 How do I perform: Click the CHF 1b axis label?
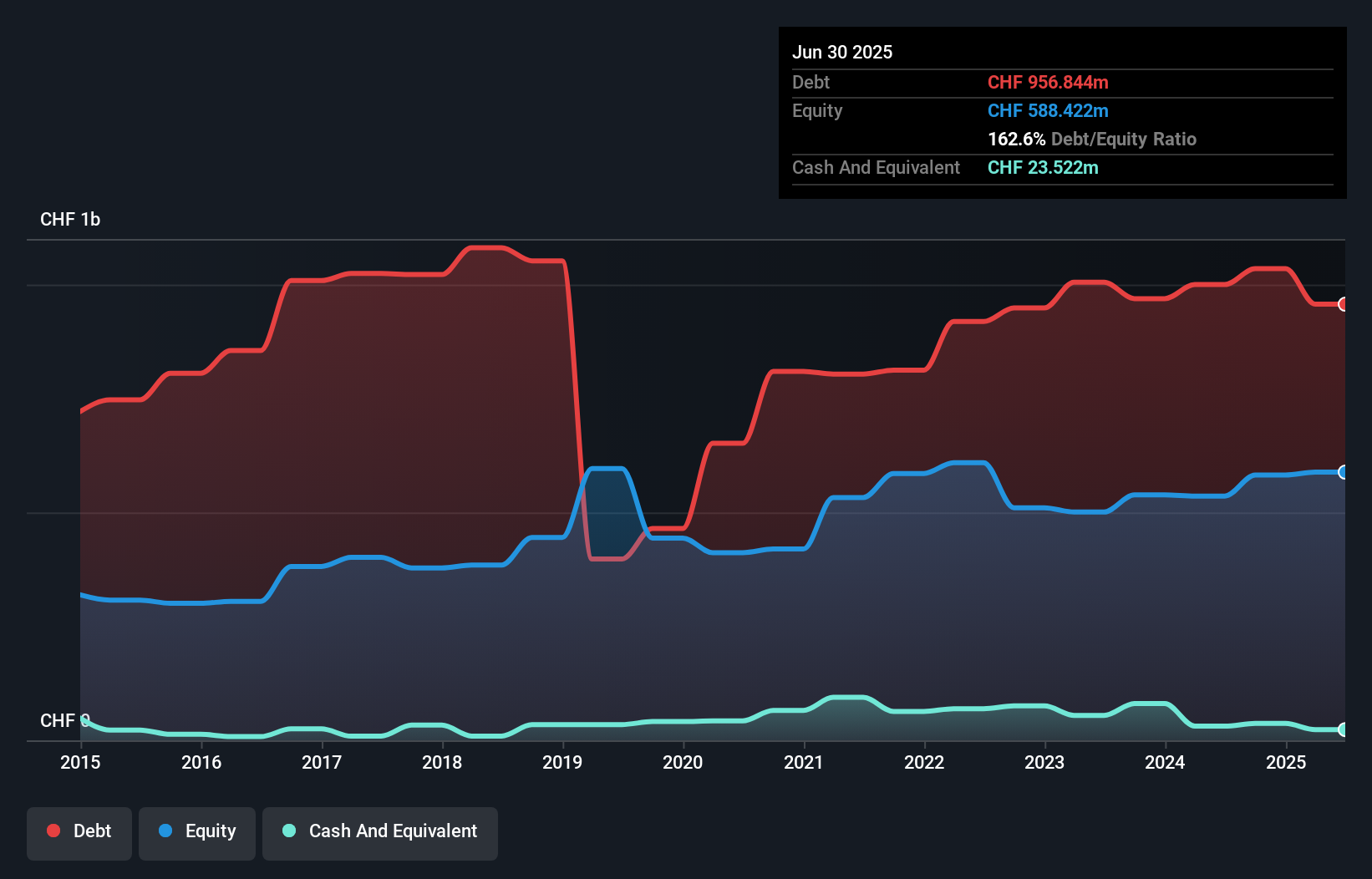[x=70, y=219]
